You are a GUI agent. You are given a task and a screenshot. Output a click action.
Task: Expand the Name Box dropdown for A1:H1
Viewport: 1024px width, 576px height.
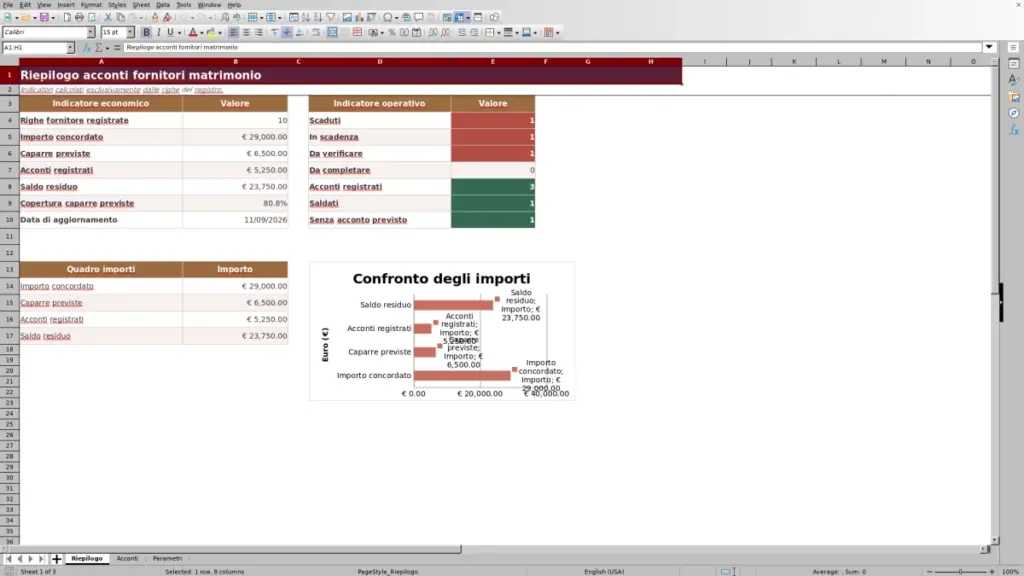(70, 47)
